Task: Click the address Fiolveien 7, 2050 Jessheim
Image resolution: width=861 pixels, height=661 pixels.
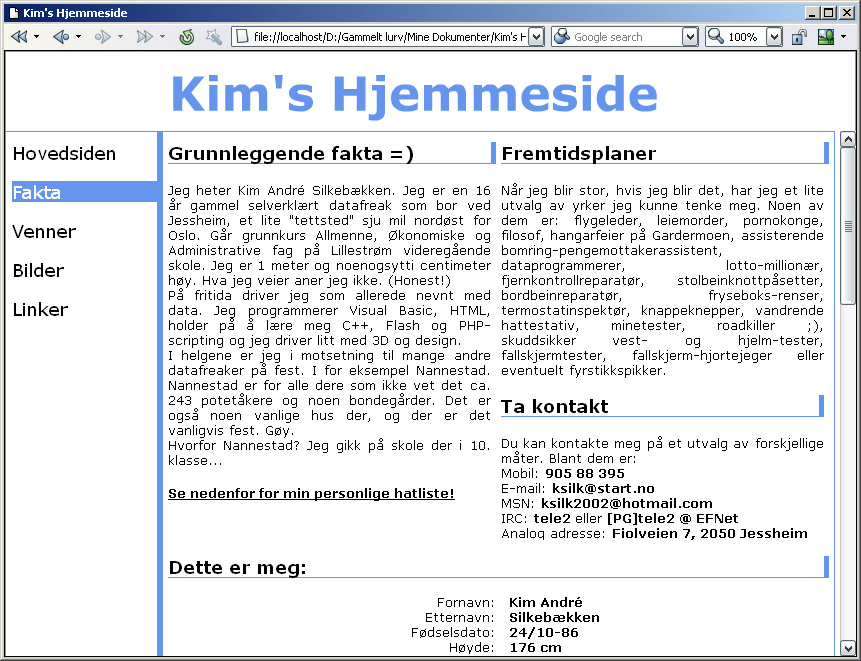Action: pyautogui.click(x=710, y=533)
